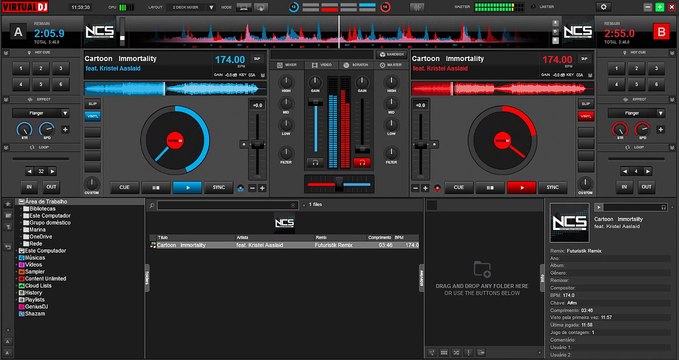Screen dimensions: 679x360
Task: Collapse deck B EFFECT section
Action: point(673,100)
